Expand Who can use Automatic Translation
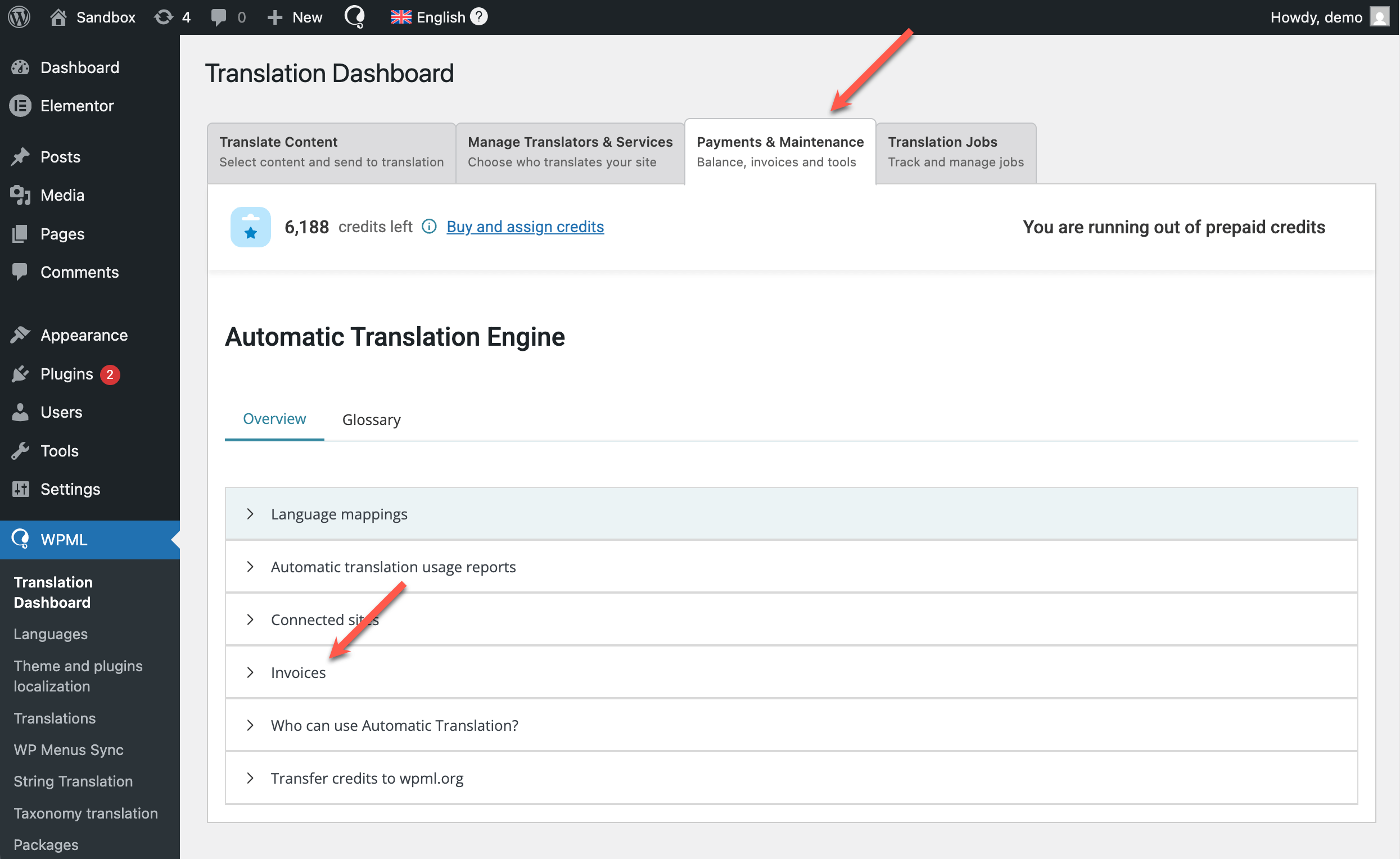The width and height of the screenshot is (1400, 859). 394,726
